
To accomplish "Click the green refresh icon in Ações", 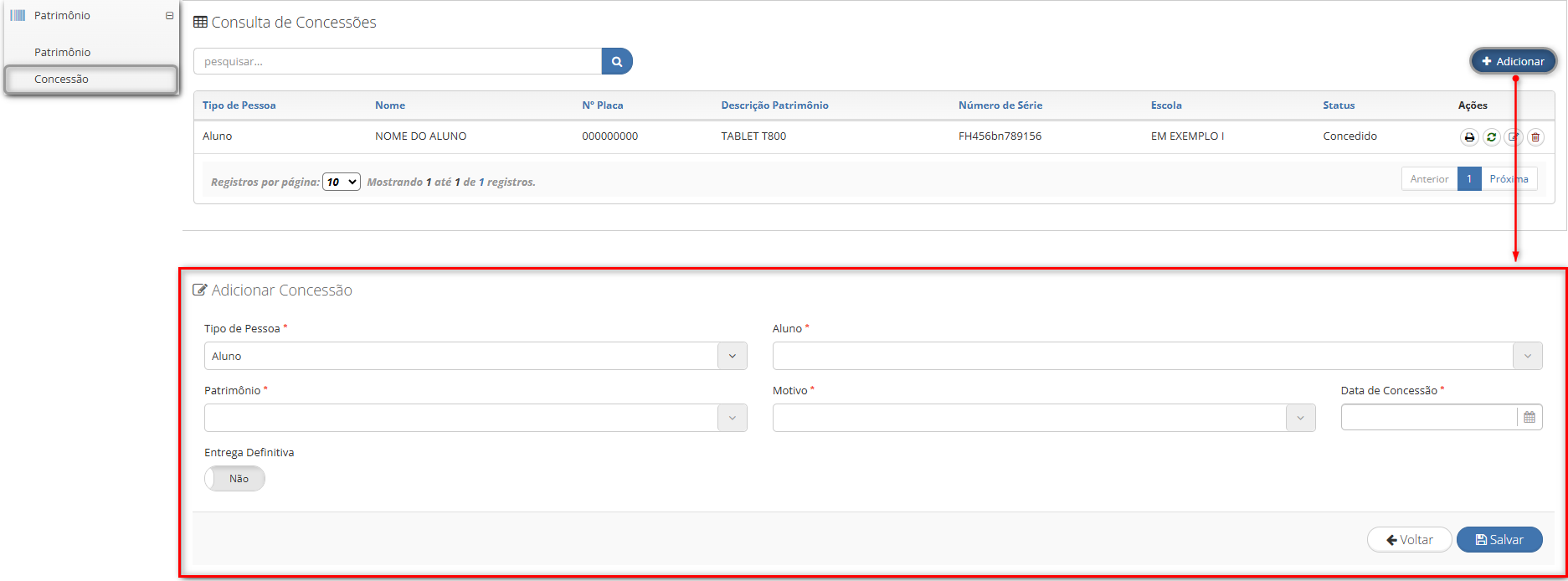I will [x=1491, y=137].
